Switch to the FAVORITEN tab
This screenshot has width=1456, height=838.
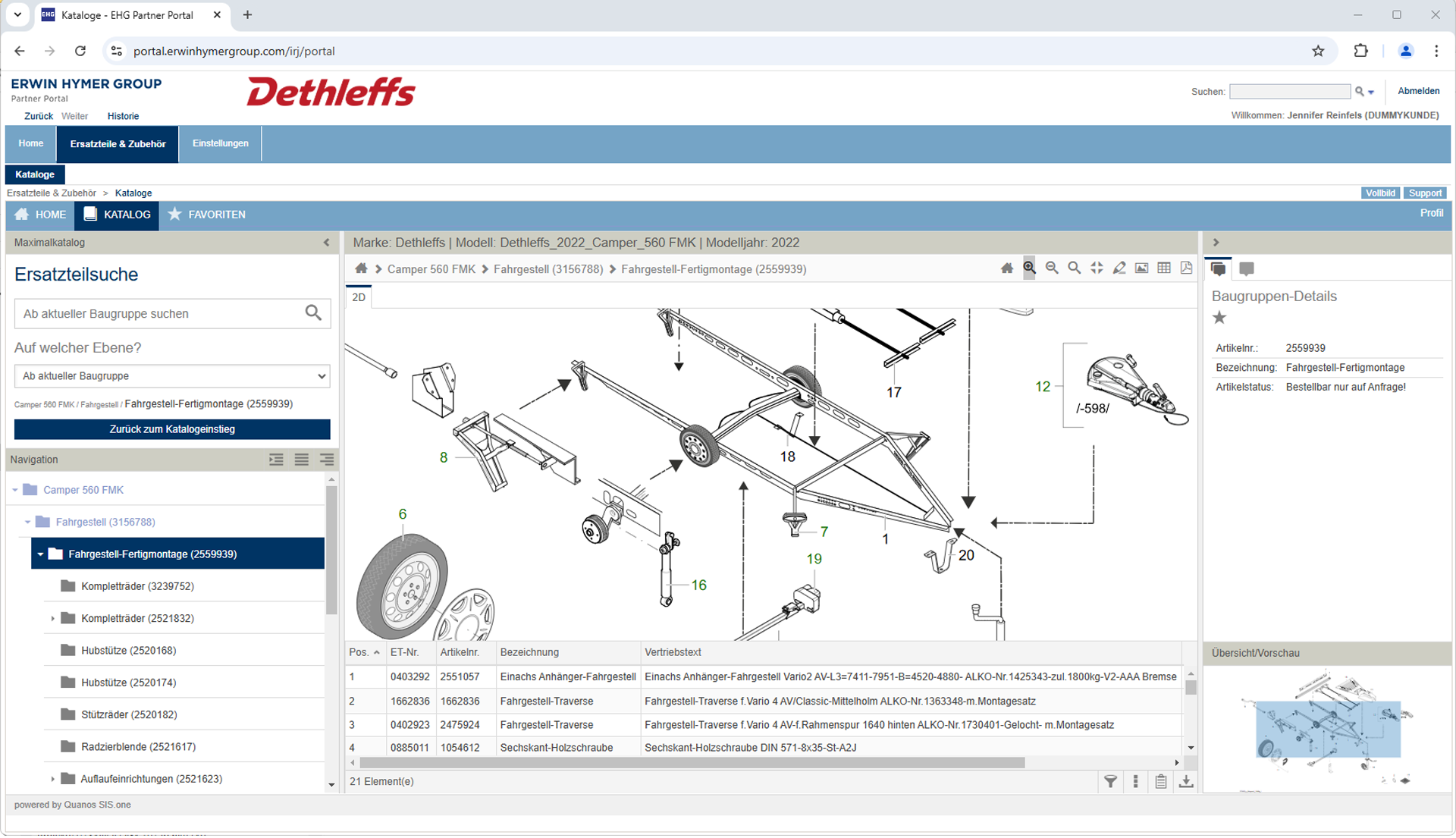[207, 215]
